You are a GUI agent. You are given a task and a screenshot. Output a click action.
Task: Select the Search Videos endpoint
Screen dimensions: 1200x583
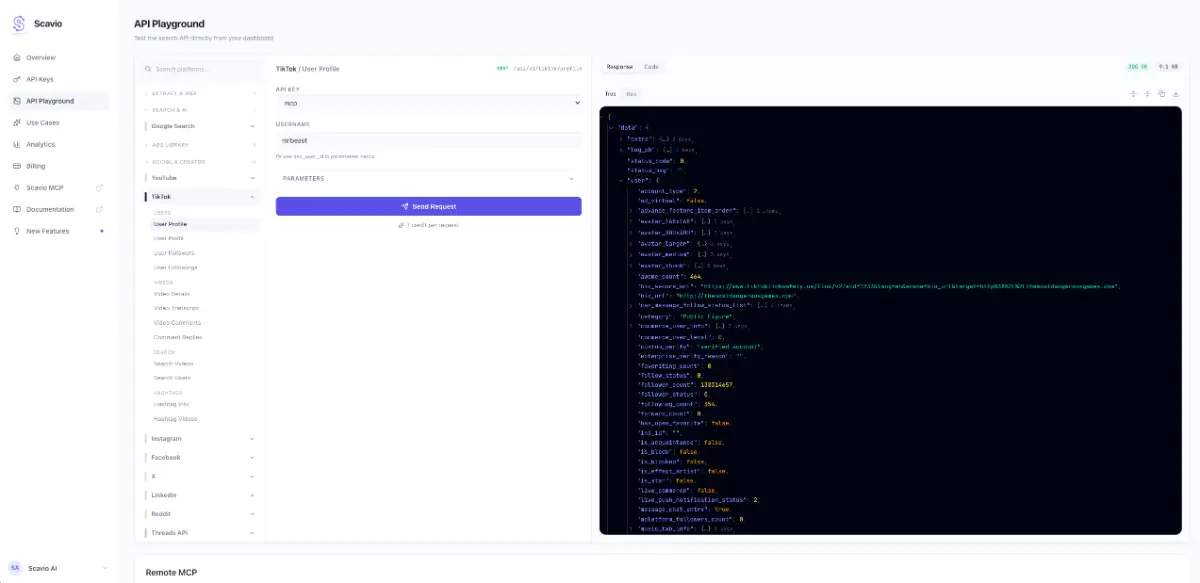pos(203,363)
